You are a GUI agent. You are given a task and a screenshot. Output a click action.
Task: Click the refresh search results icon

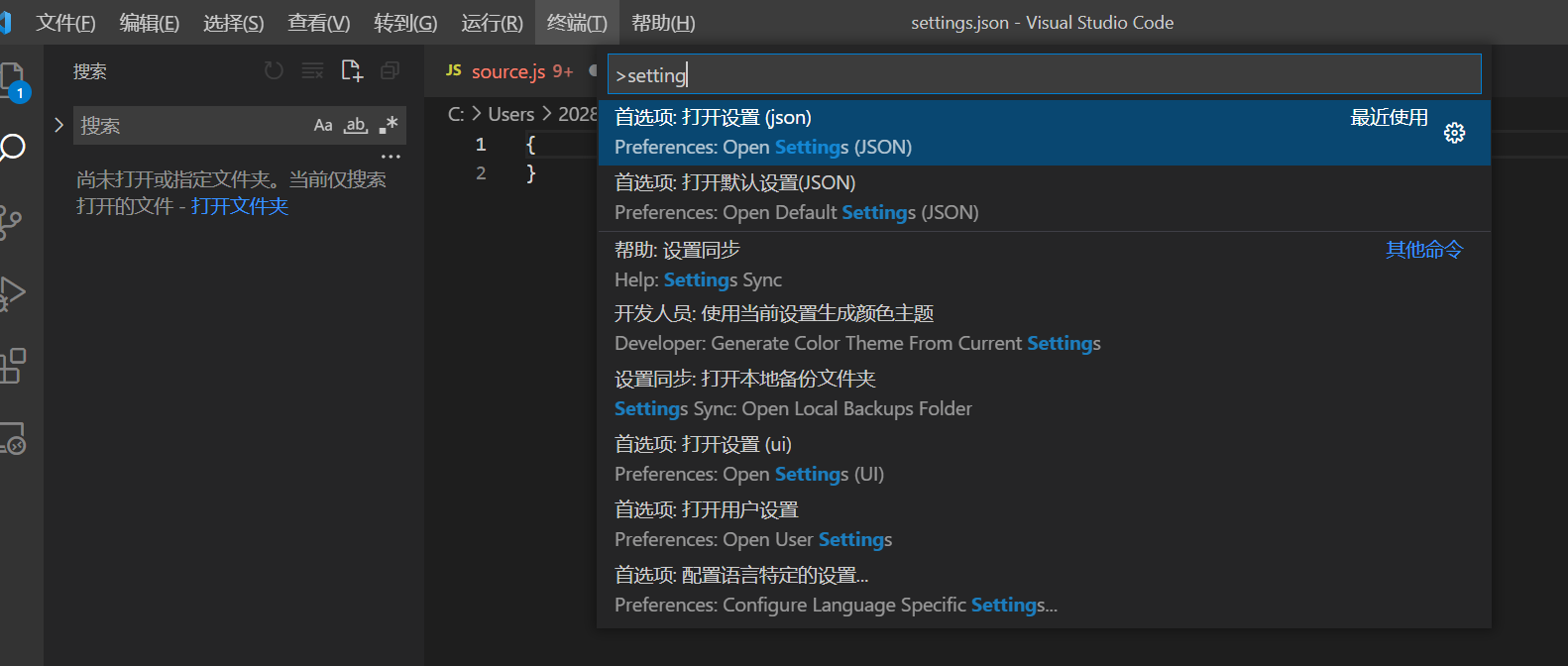point(274,71)
